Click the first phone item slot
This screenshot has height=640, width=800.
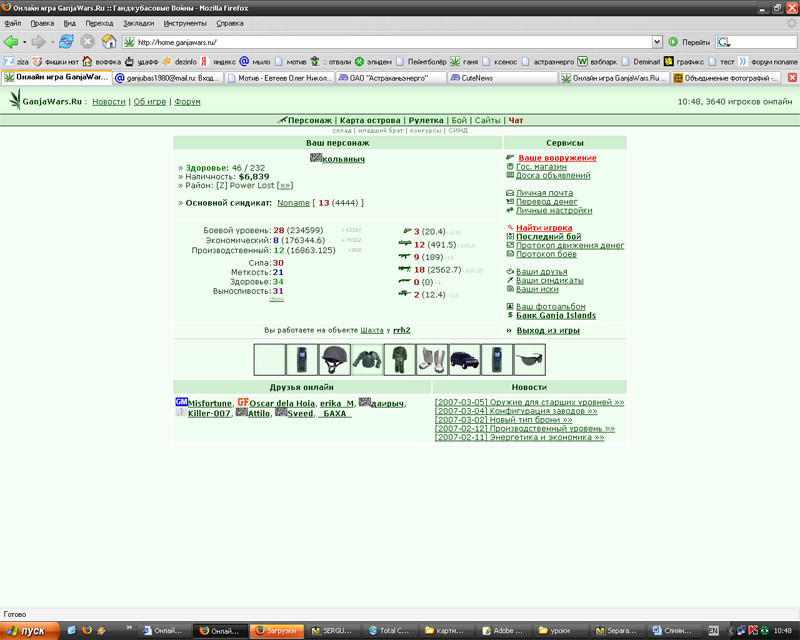pos(302,359)
